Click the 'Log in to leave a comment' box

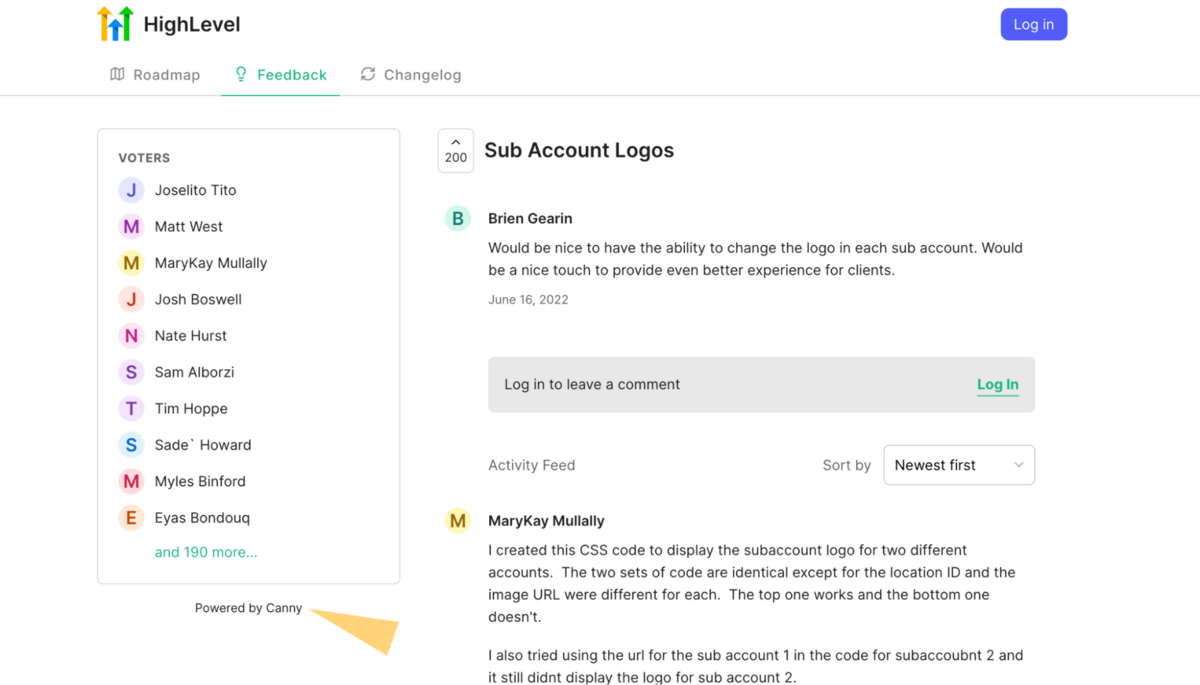pos(700,385)
